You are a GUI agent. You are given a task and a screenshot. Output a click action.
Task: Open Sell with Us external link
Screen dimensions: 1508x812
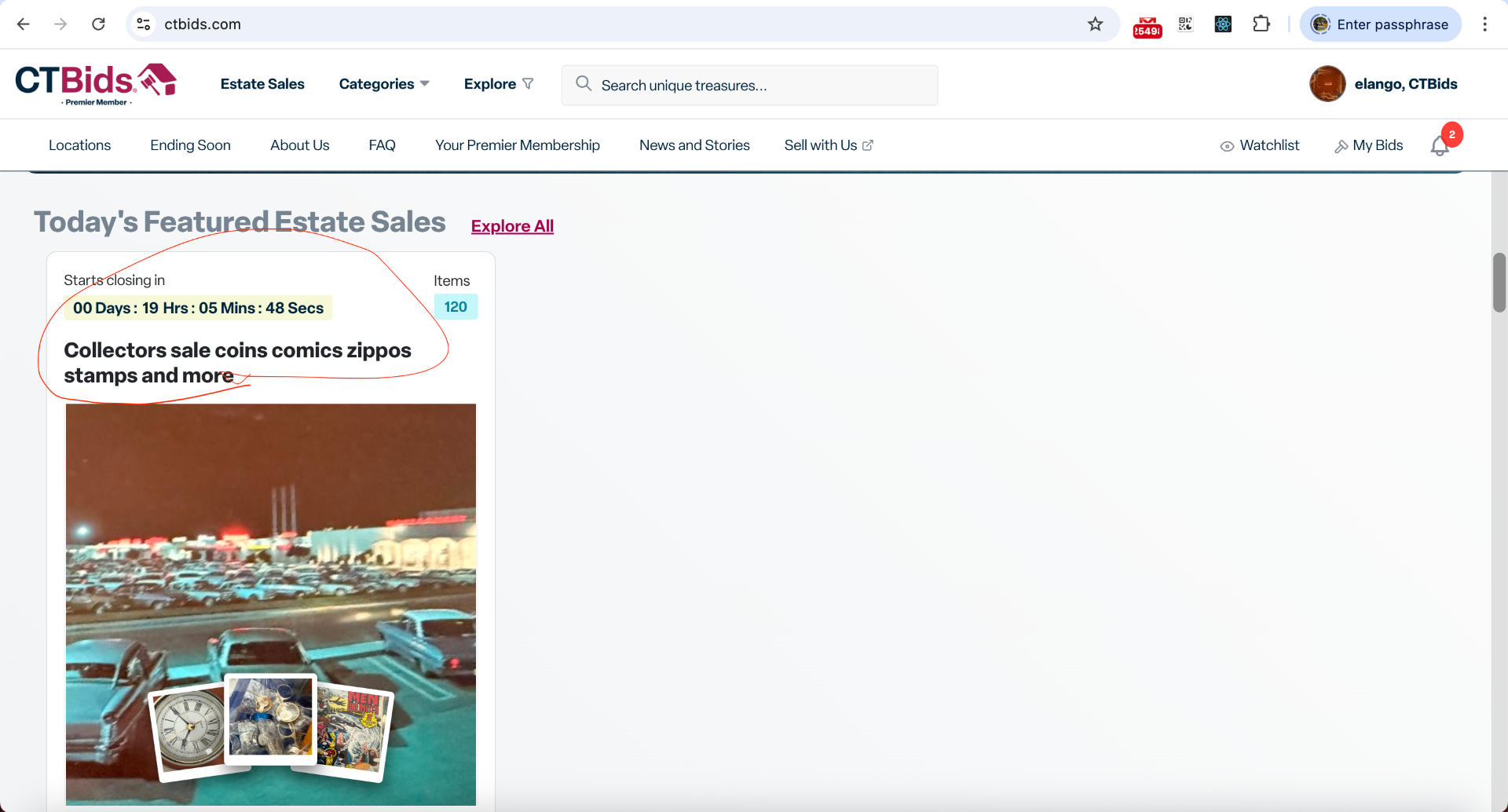point(829,145)
